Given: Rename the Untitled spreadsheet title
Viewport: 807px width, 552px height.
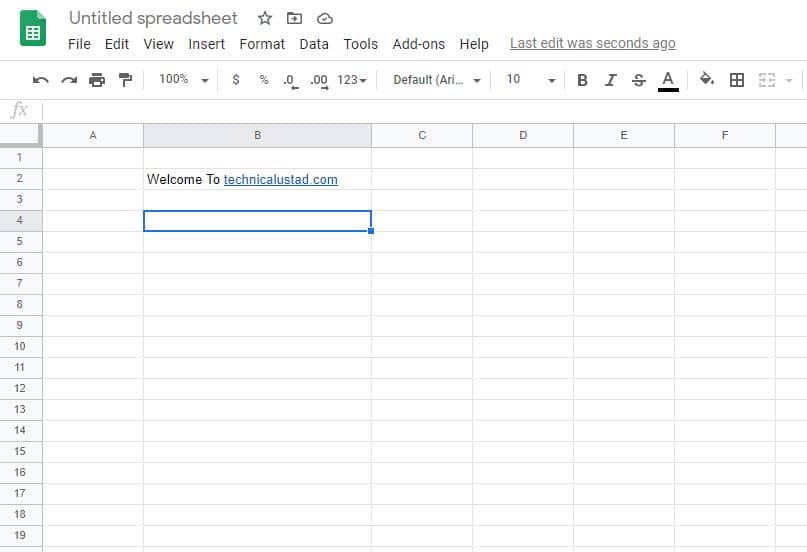Looking at the screenshot, I should [x=153, y=19].
